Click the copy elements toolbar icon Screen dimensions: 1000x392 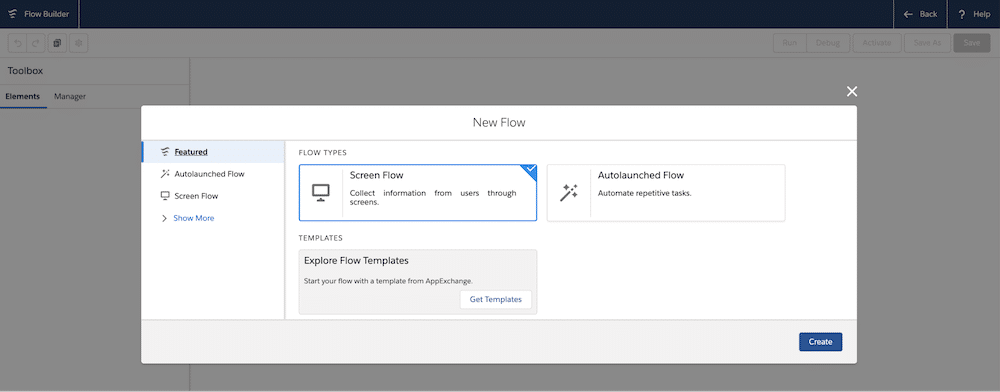click(57, 43)
